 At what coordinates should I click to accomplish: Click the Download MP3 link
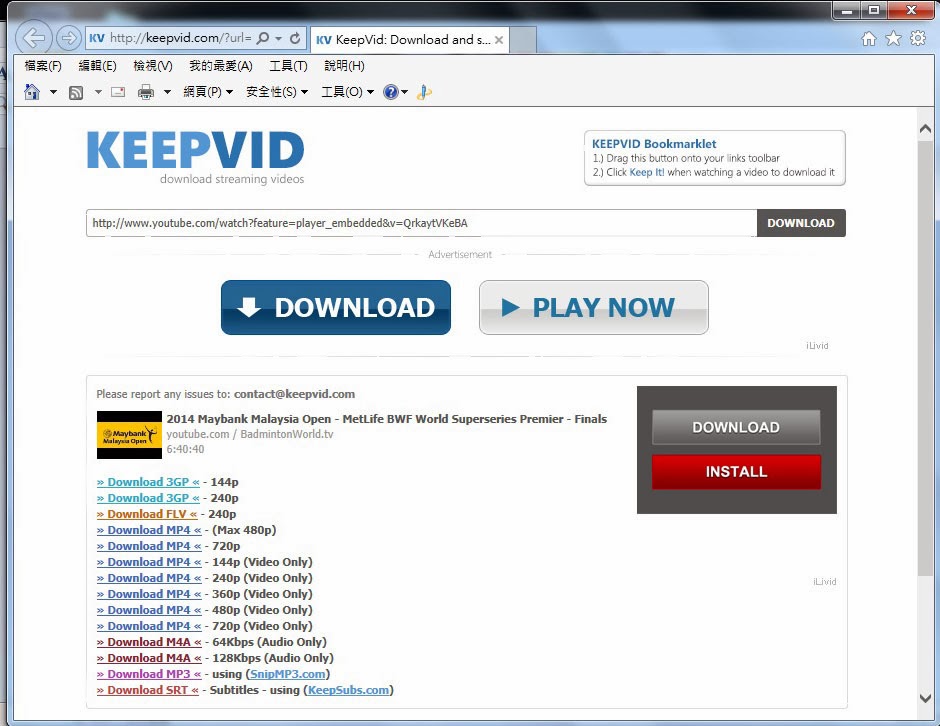point(149,674)
